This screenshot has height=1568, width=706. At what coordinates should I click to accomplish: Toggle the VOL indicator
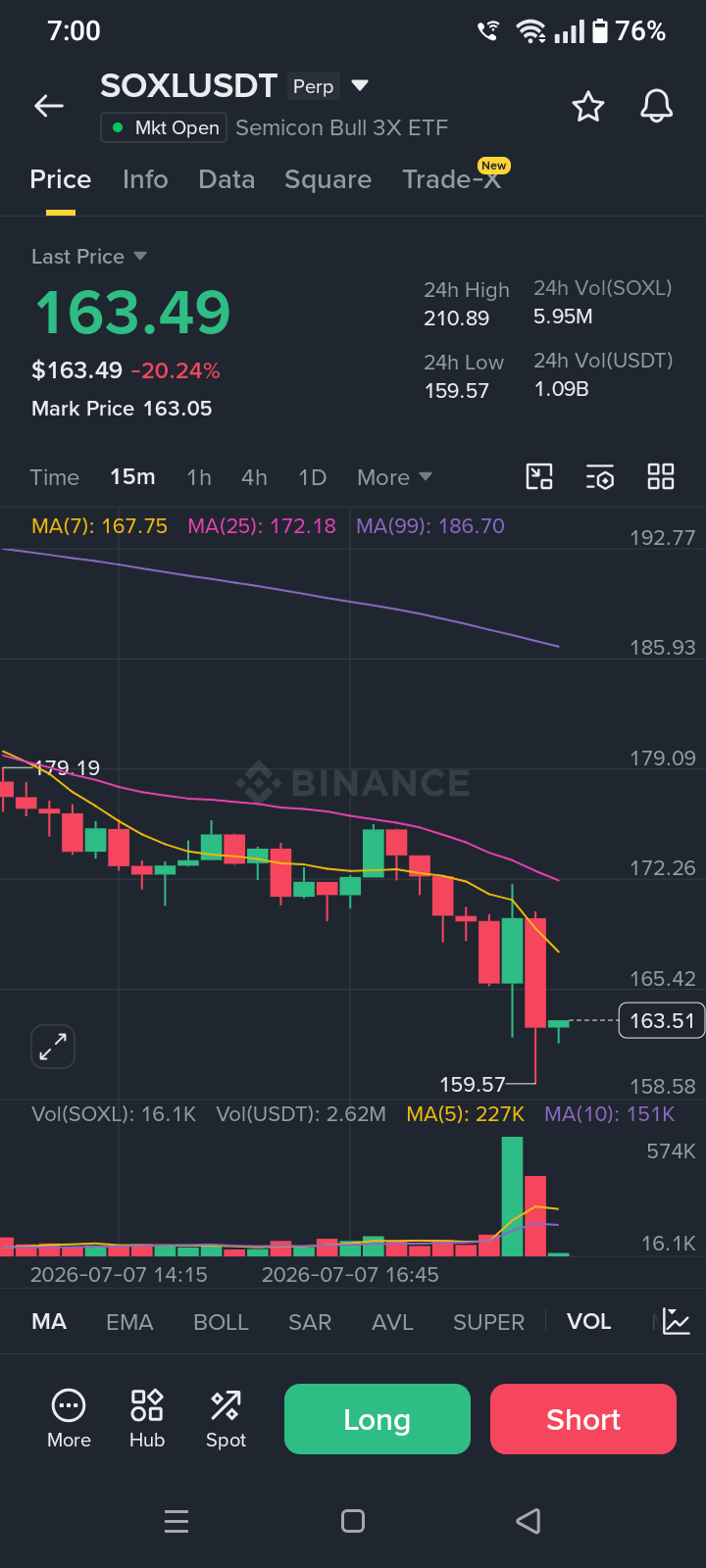(x=588, y=1321)
